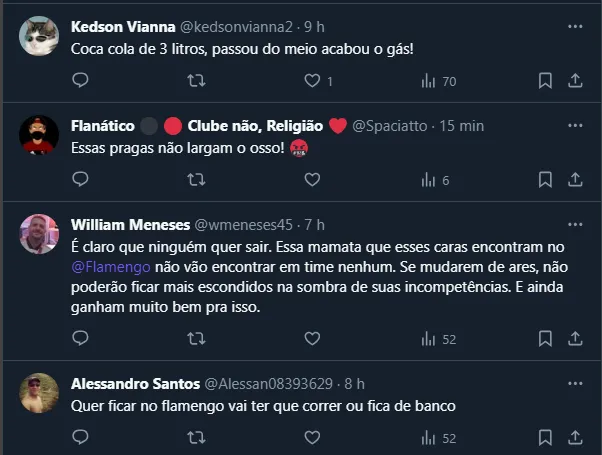Like Kedson Vianna's tweet with 1 like
The height and width of the screenshot is (455, 602).
coord(312,81)
